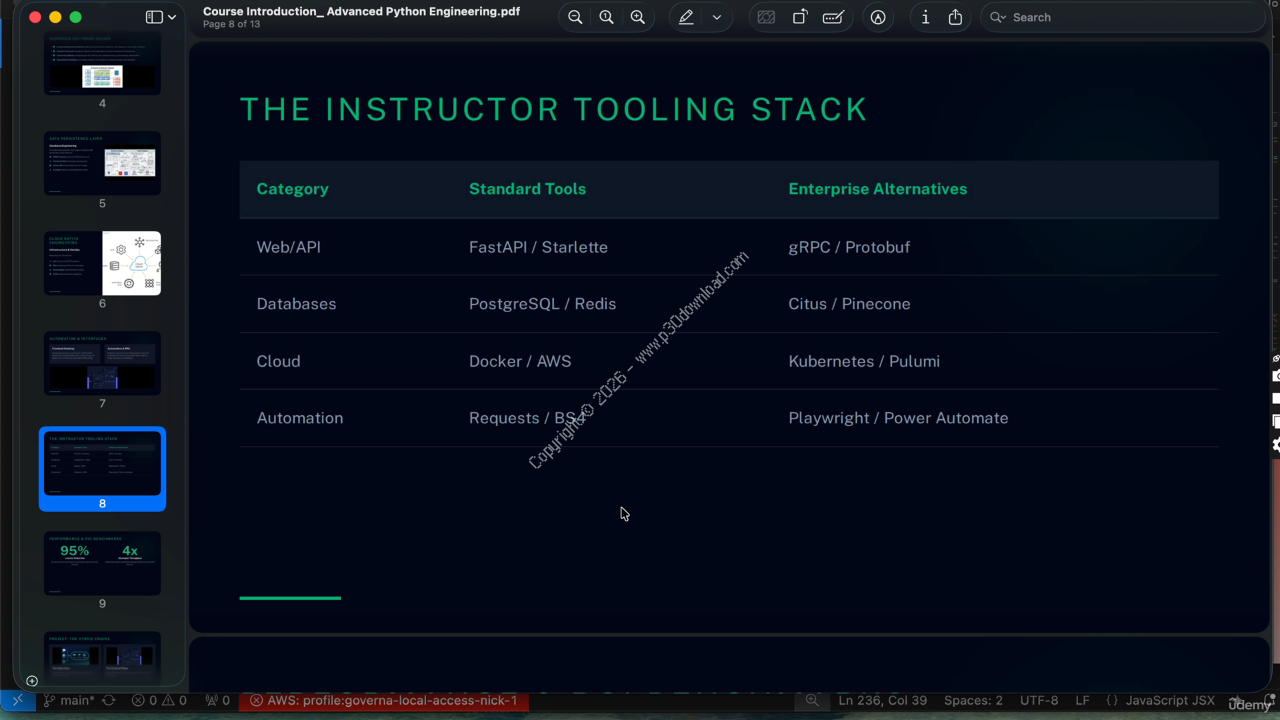Click the 'Category' column header in the table
1280x720 pixels.
point(292,189)
